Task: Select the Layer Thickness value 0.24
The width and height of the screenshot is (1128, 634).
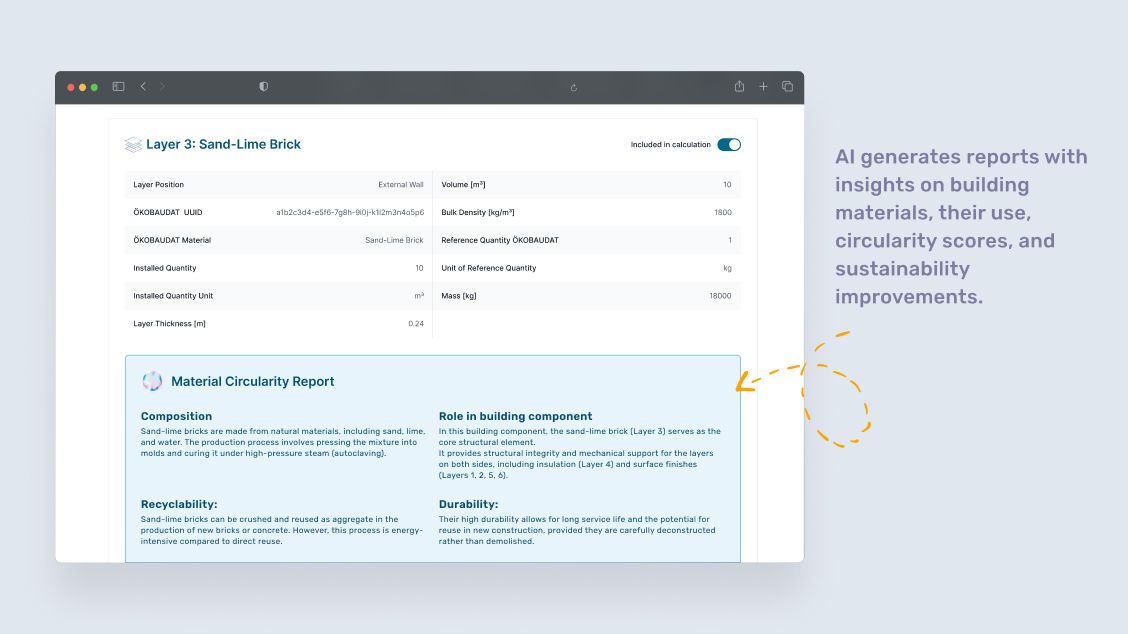Action: pyautogui.click(x=416, y=324)
